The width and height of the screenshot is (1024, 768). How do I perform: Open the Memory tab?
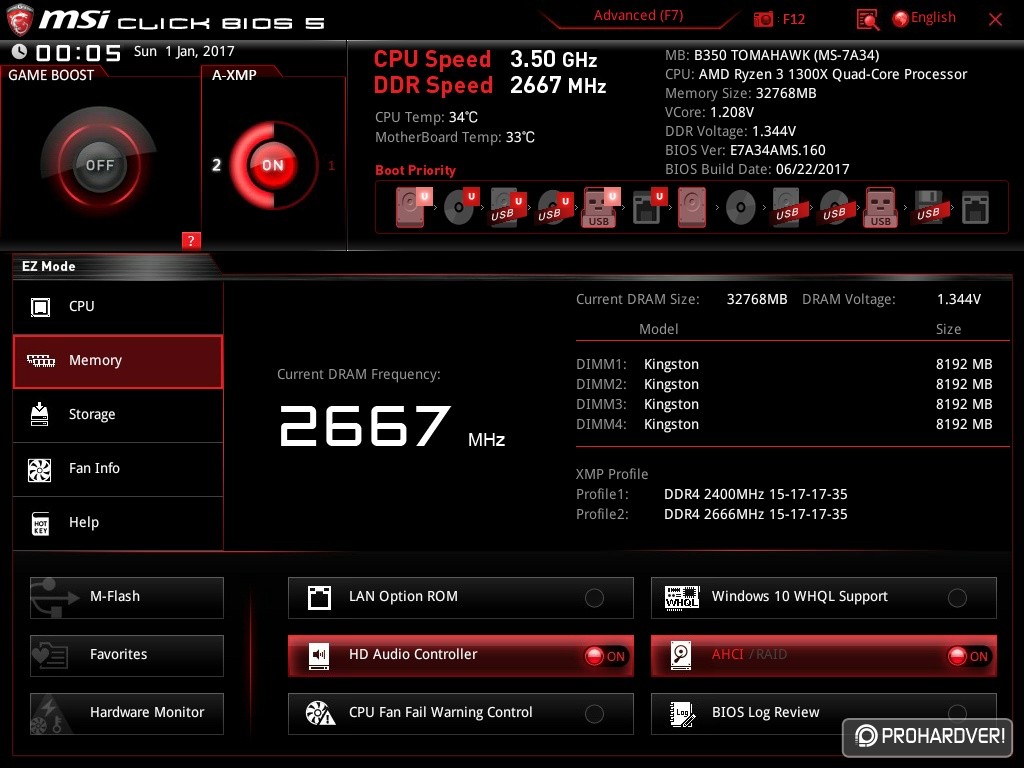pos(118,361)
